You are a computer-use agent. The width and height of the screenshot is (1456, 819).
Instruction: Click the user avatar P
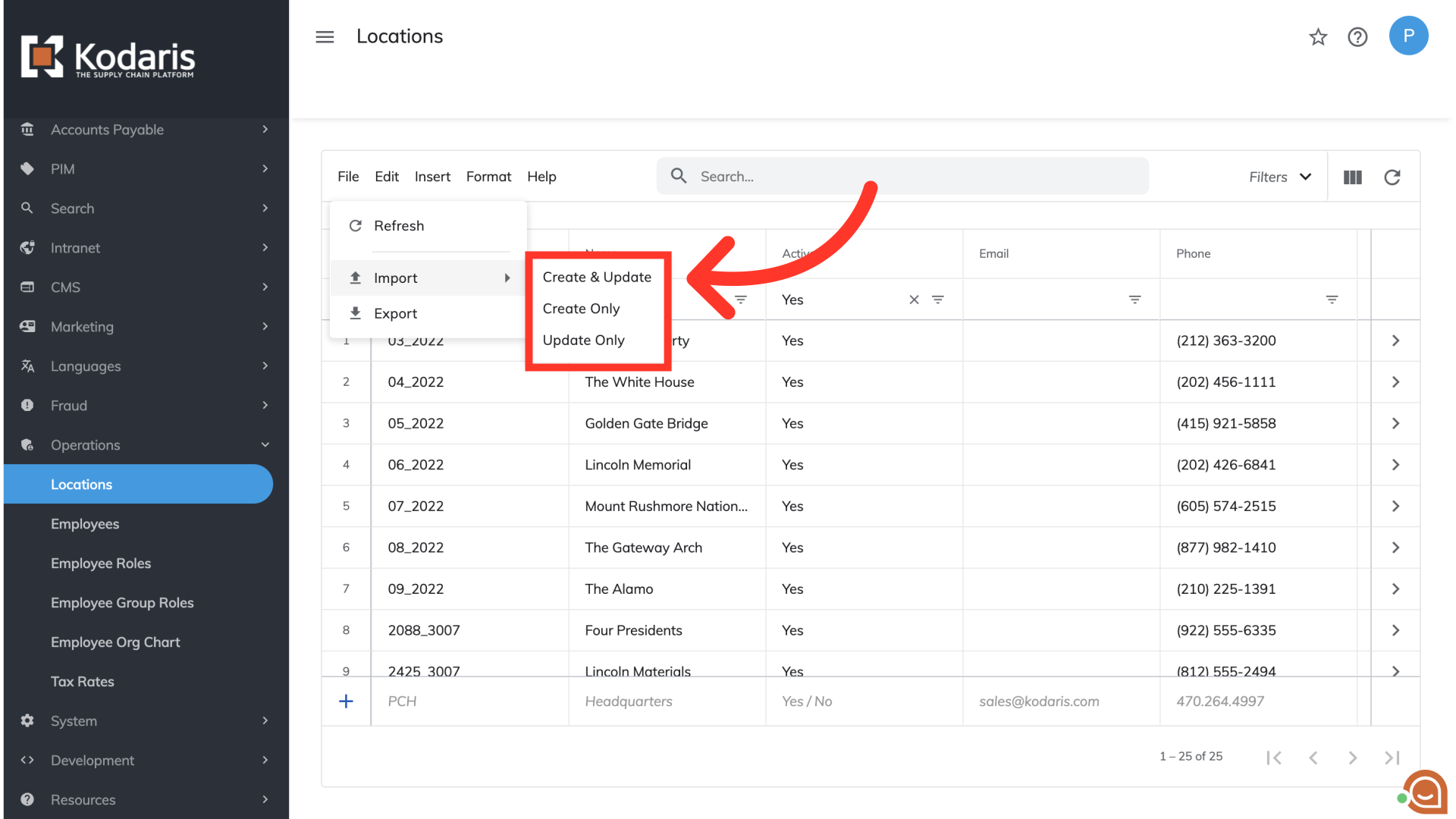(x=1408, y=36)
